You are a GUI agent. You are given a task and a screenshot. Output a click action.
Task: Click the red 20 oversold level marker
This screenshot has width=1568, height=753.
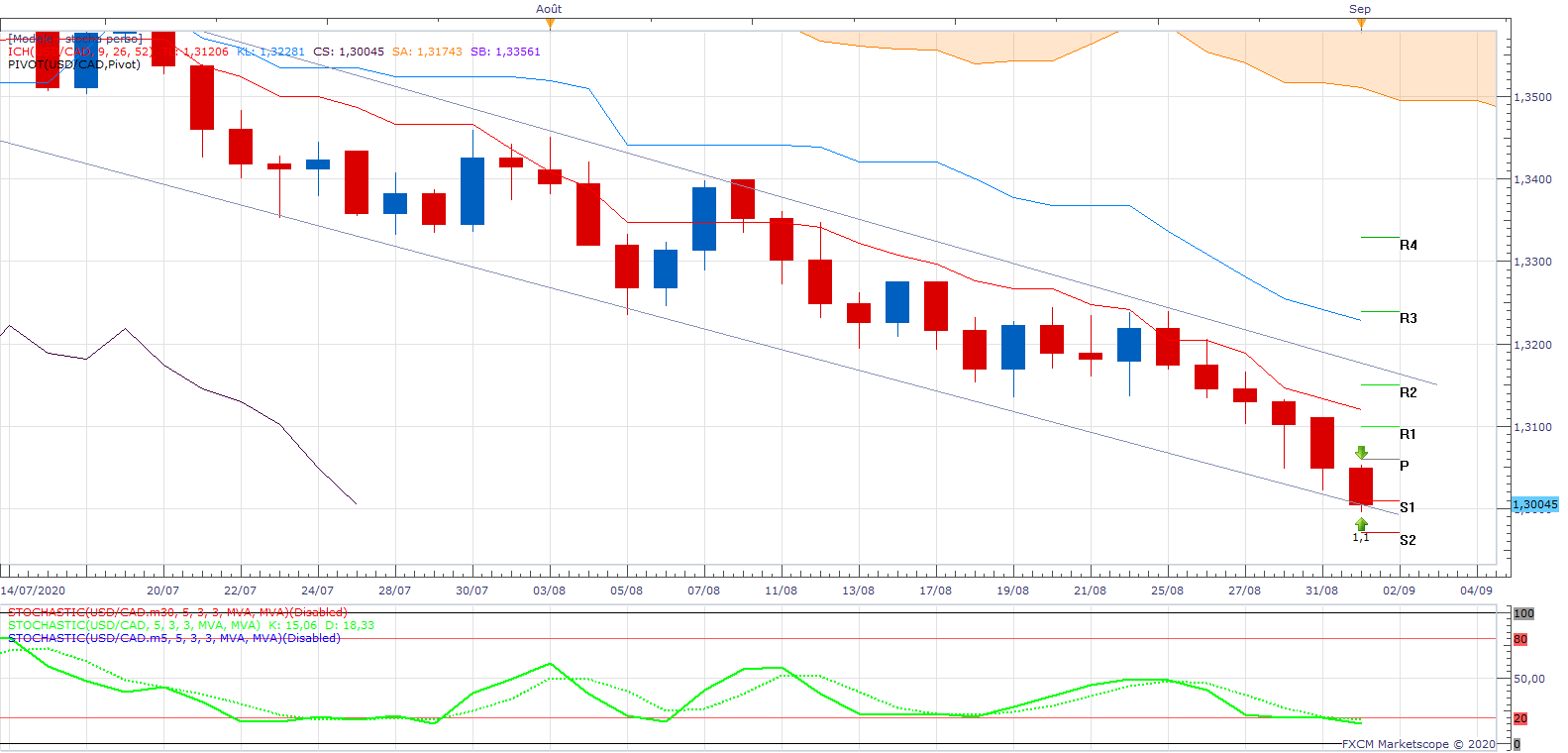pos(1520,718)
